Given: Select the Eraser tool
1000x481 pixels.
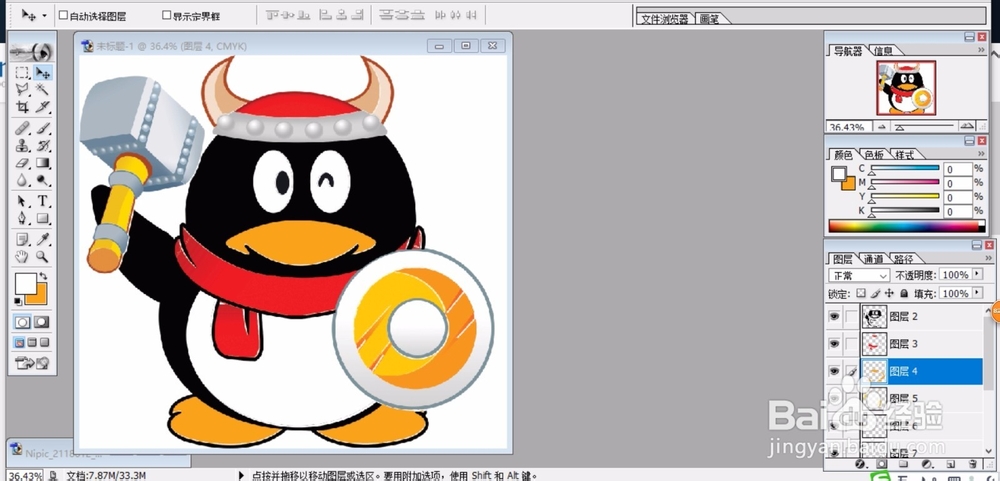Looking at the screenshot, I should 22,163.
